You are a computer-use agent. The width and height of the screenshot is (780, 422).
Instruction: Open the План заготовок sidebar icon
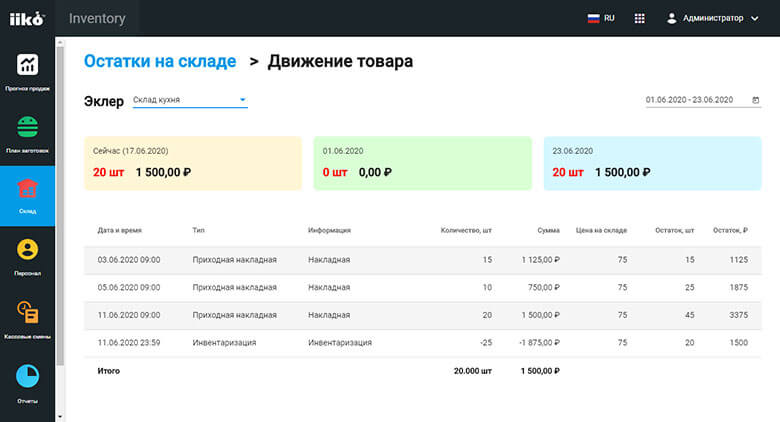click(x=28, y=128)
